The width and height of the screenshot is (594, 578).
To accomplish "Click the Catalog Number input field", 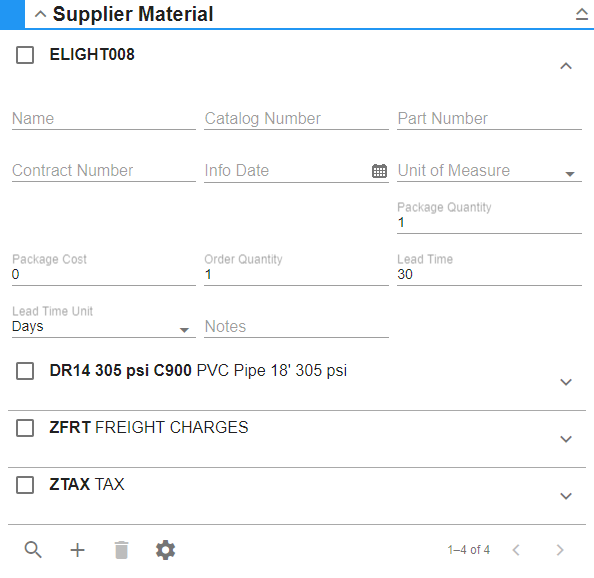I will (296, 119).
